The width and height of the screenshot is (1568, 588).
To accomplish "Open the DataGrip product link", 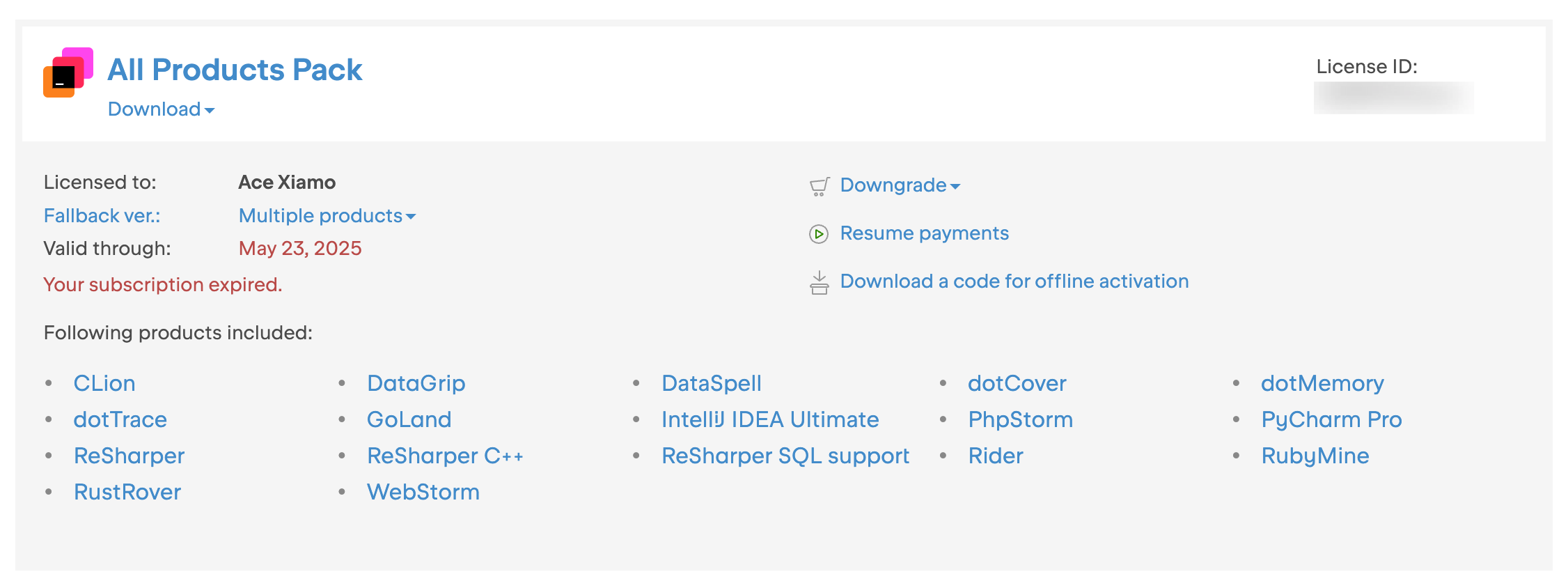I will 416,383.
